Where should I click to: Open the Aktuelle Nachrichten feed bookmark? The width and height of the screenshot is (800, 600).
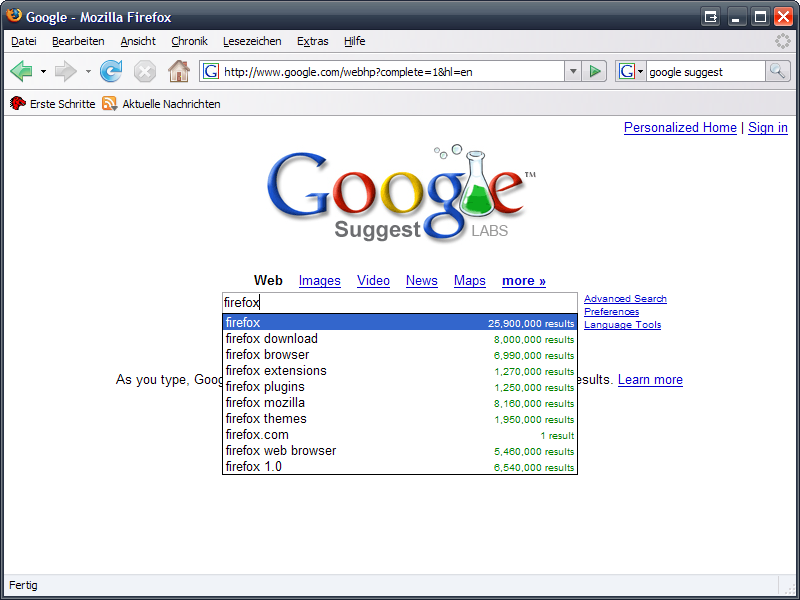coord(161,104)
